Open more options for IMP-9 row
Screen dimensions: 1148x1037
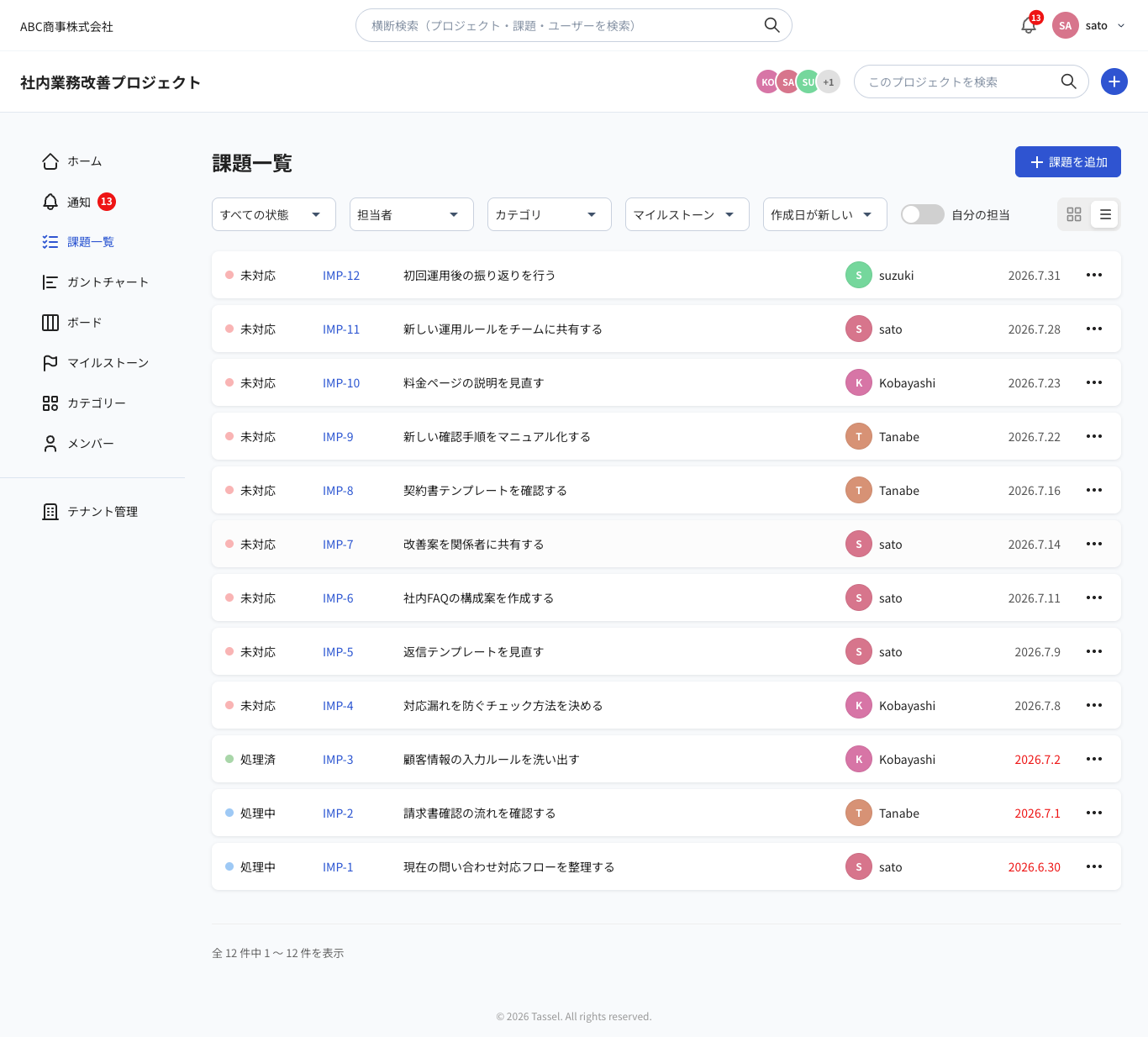[1094, 436]
